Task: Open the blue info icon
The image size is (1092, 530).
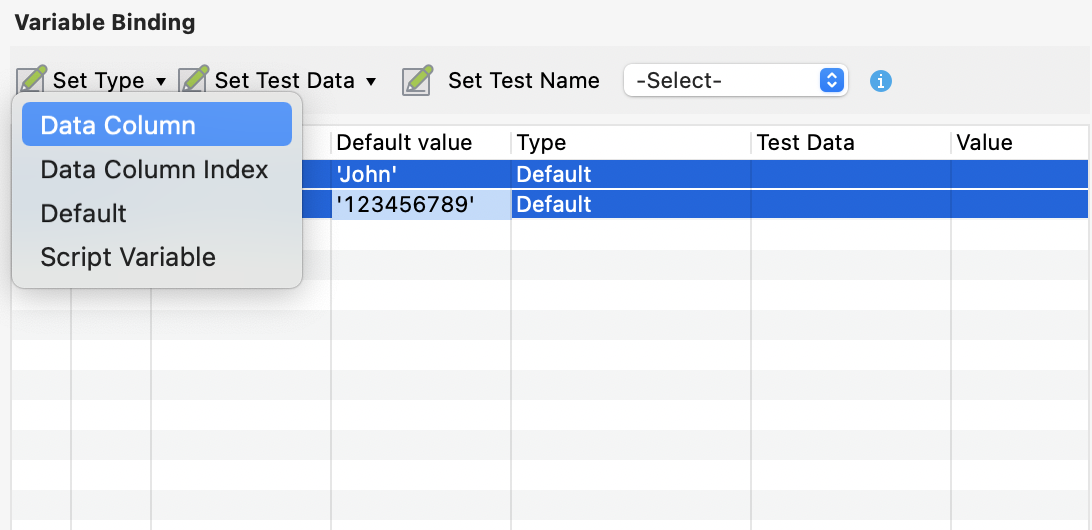Action: click(x=880, y=81)
